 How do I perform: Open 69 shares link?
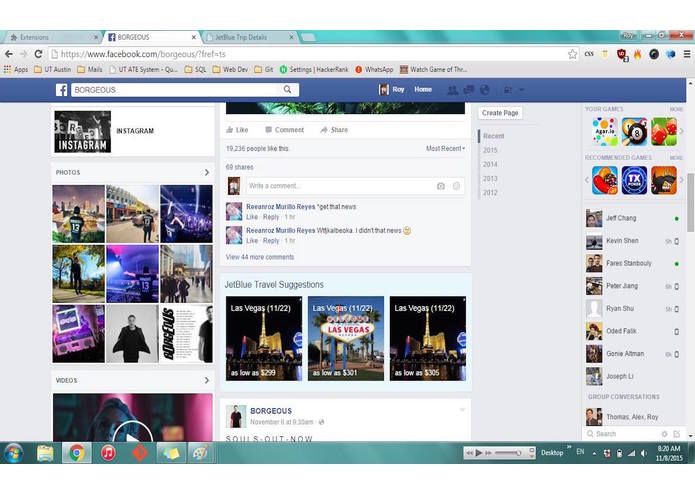click(x=239, y=167)
